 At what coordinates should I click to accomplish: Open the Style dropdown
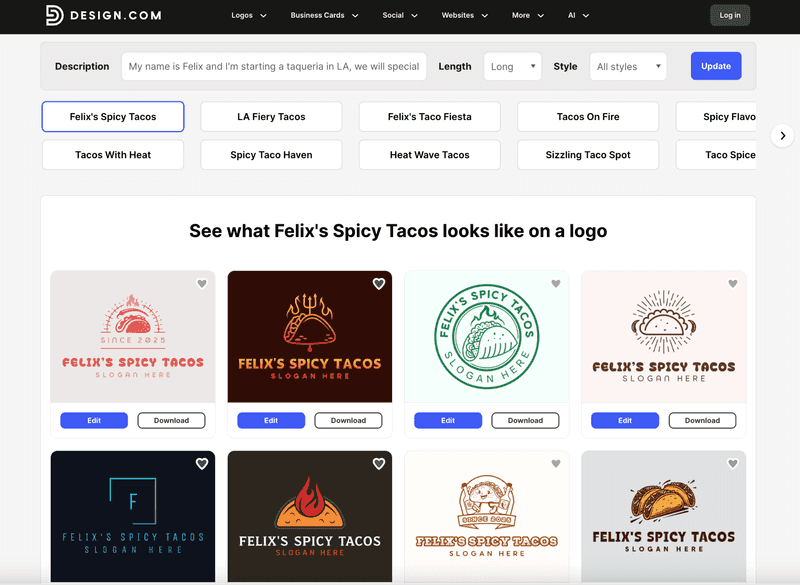point(628,67)
